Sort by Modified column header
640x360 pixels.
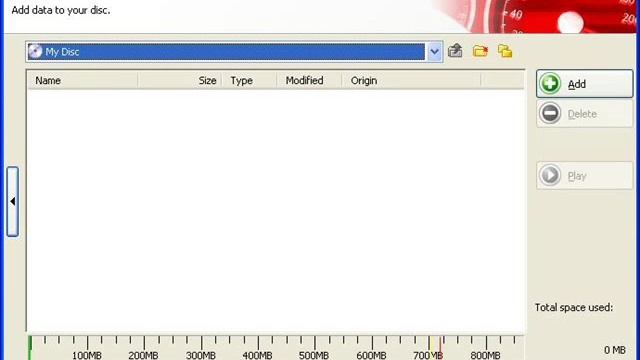(309, 80)
